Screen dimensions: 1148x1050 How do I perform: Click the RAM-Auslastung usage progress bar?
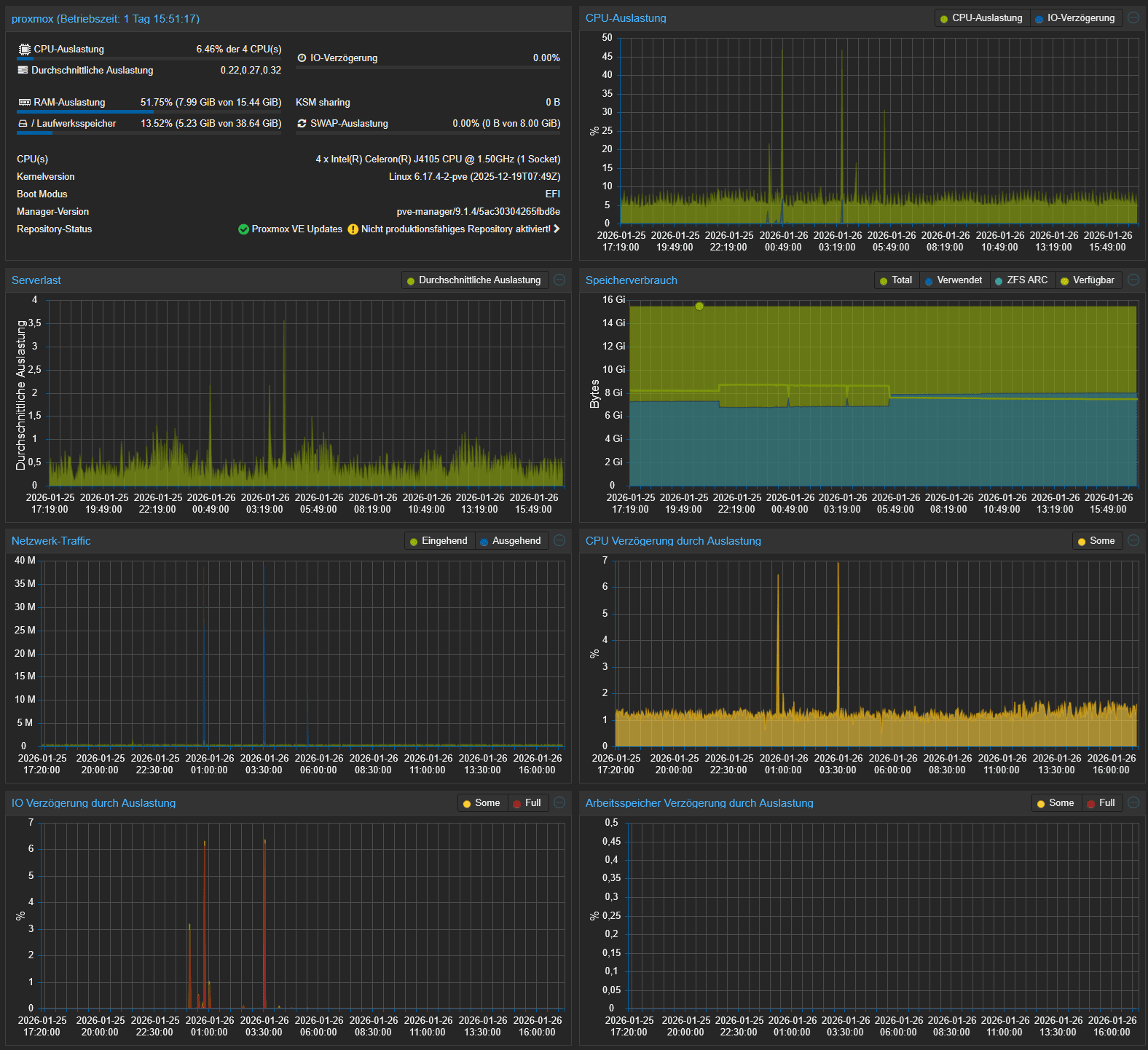click(x=149, y=112)
